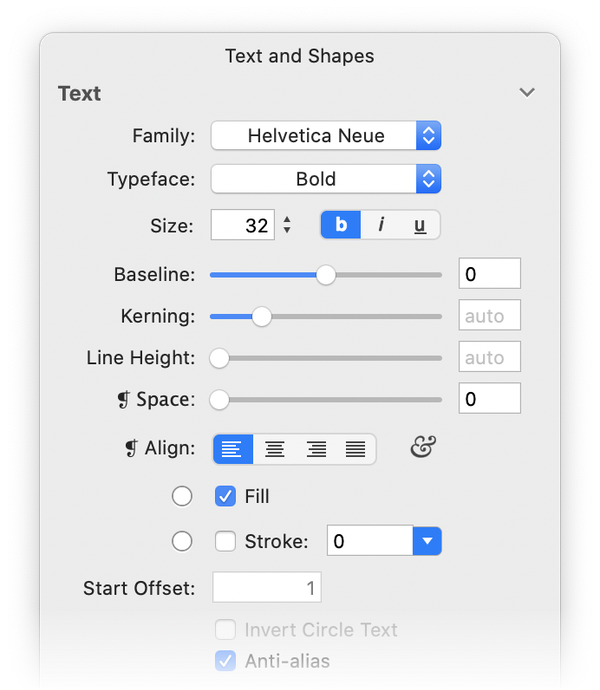Toggle the bold text style button

coord(341,225)
